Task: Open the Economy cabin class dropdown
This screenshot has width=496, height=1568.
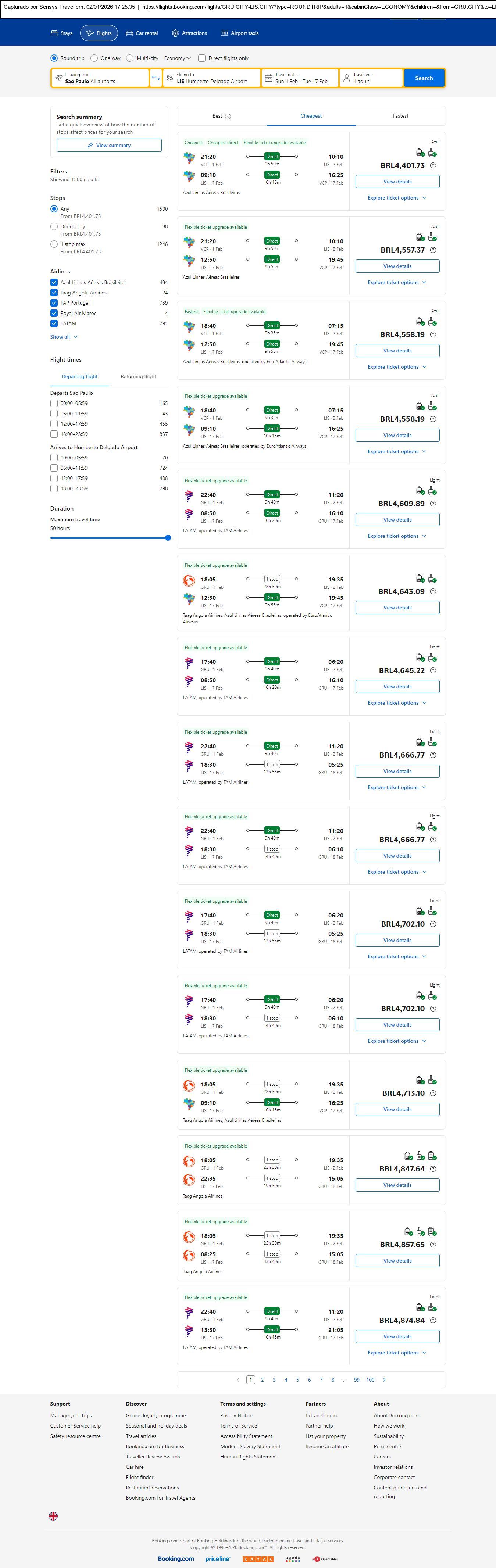Action: [177, 58]
